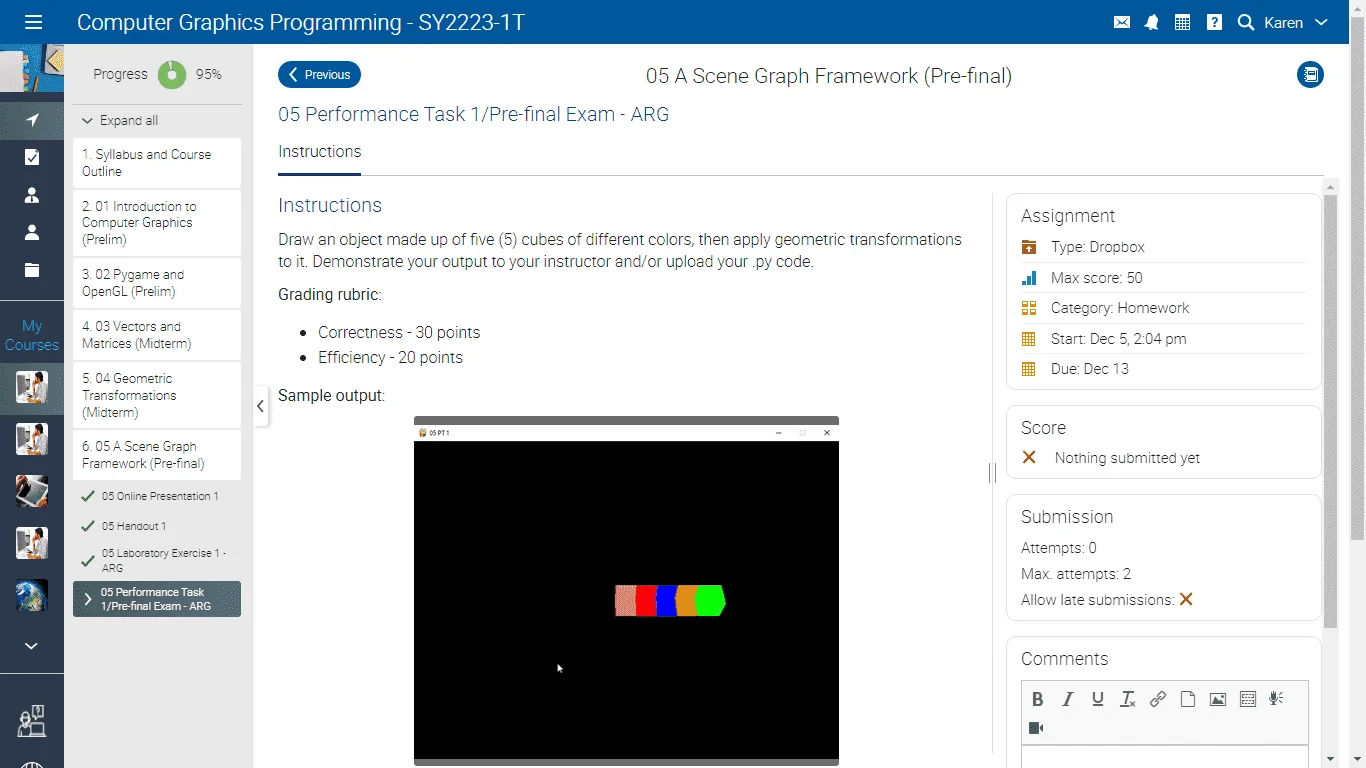Screen dimensions: 1366x768
Task: Open 05 A Scene Graph Framework module
Action: [157, 455]
